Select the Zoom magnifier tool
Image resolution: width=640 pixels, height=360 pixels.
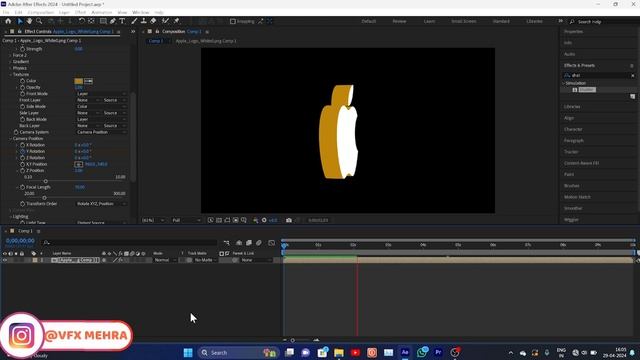pos(39,21)
